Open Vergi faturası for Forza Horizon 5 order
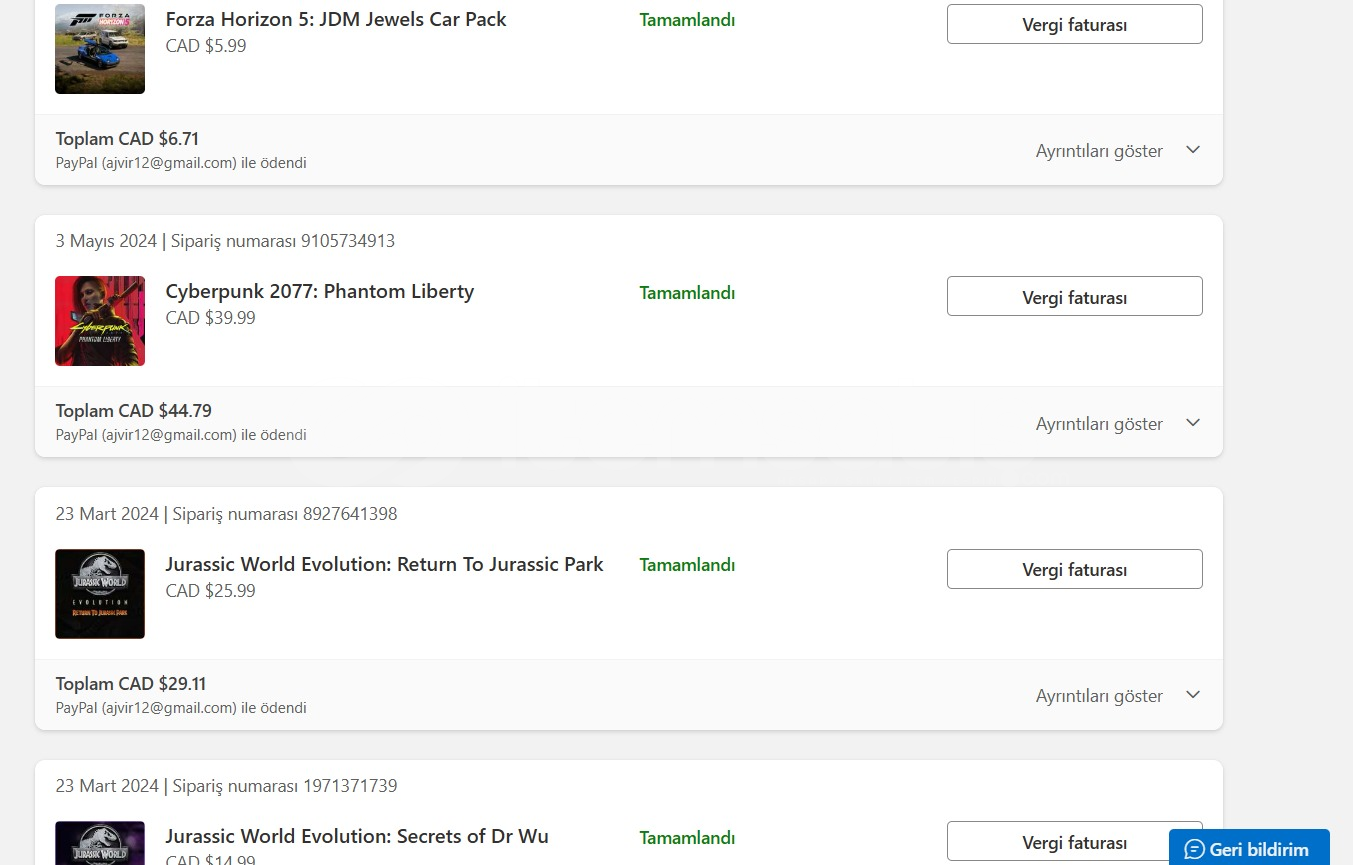Viewport: 1353px width, 865px height. point(1074,24)
